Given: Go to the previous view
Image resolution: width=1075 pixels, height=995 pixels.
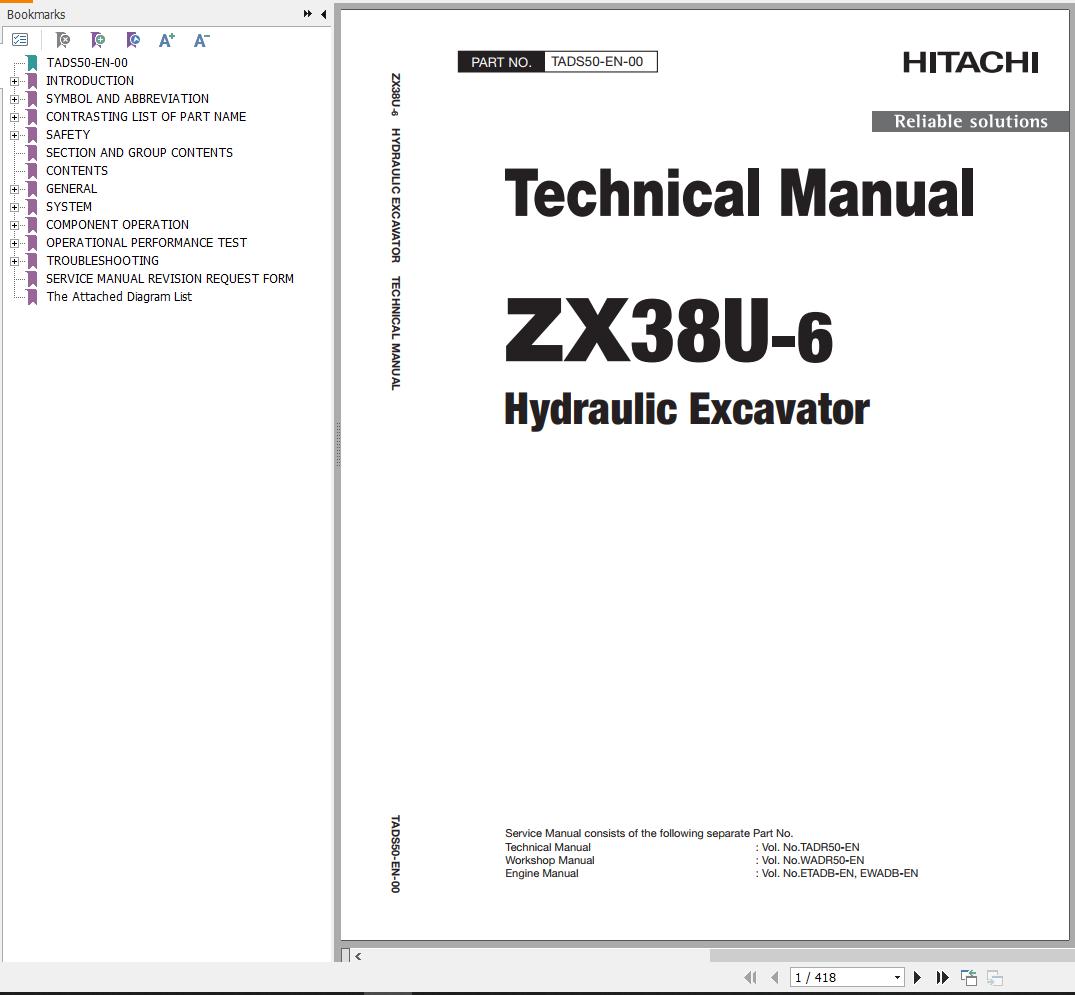Looking at the screenshot, I should [x=968, y=977].
